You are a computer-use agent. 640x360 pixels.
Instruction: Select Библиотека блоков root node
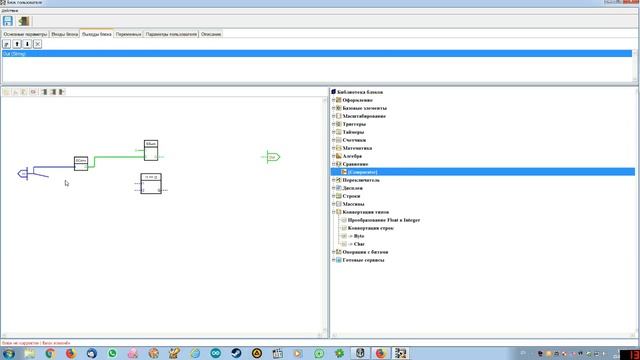360,92
